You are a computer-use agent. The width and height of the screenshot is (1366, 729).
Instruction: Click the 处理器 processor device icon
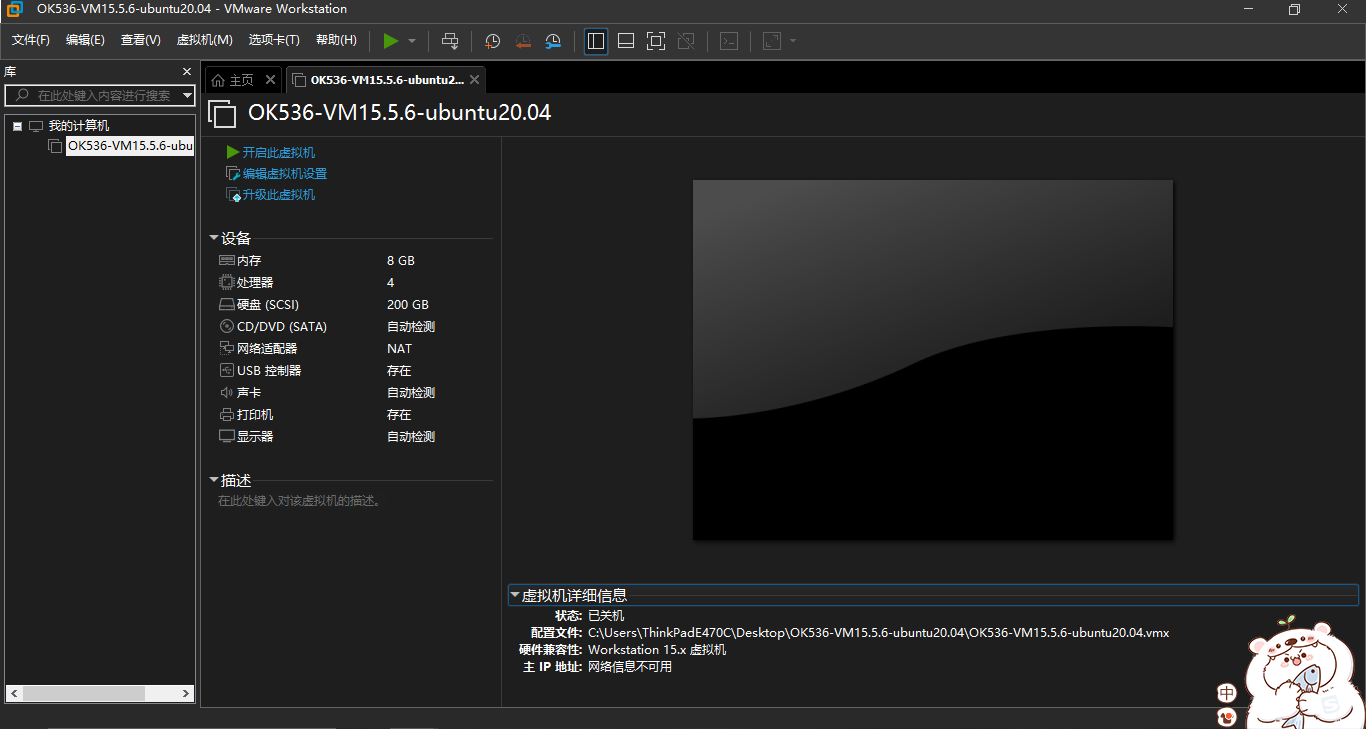[x=227, y=282]
